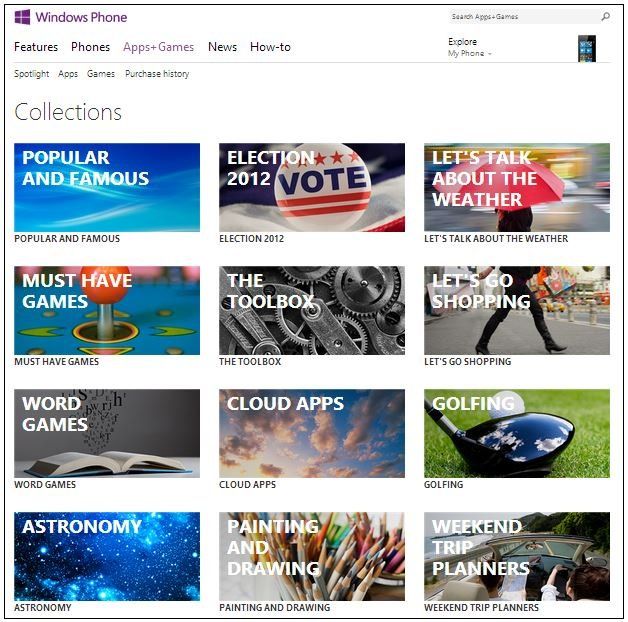Switch to the Spotlight sub-tab

click(32, 74)
